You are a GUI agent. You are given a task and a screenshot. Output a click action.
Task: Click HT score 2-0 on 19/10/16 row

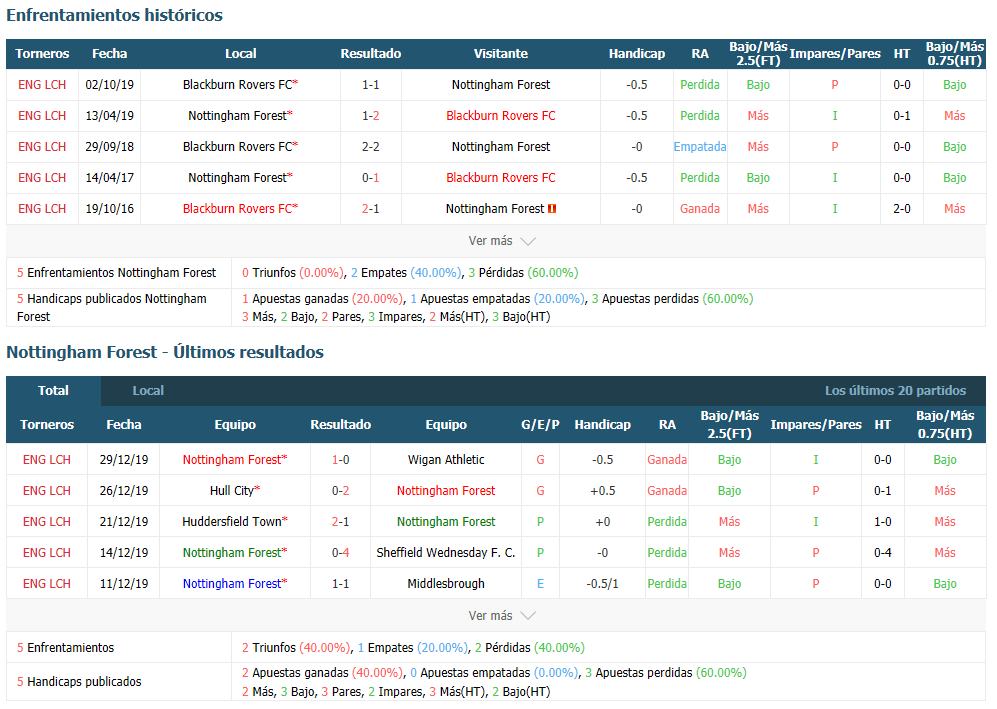coord(901,209)
